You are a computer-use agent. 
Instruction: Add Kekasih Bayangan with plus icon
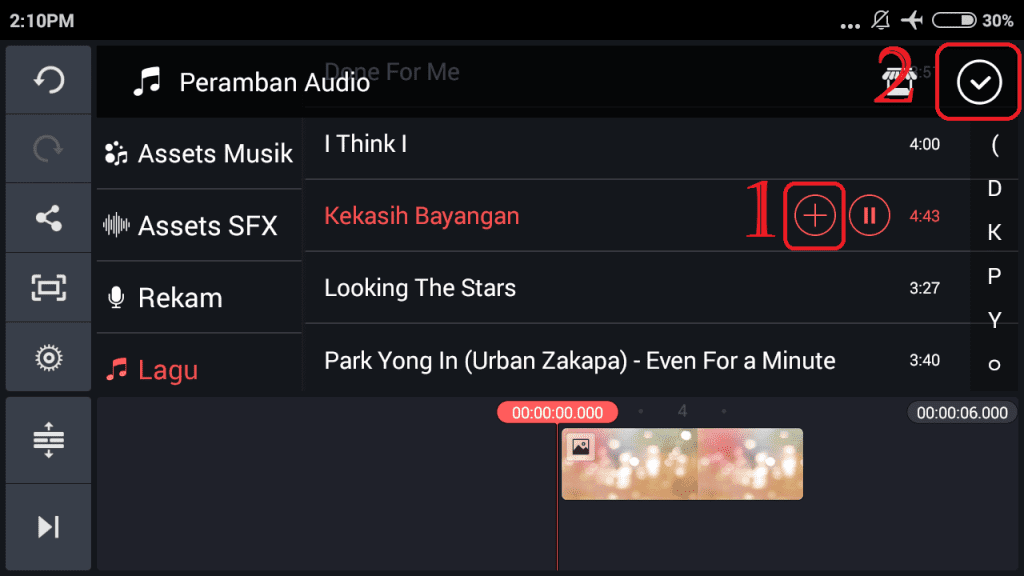pos(815,216)
